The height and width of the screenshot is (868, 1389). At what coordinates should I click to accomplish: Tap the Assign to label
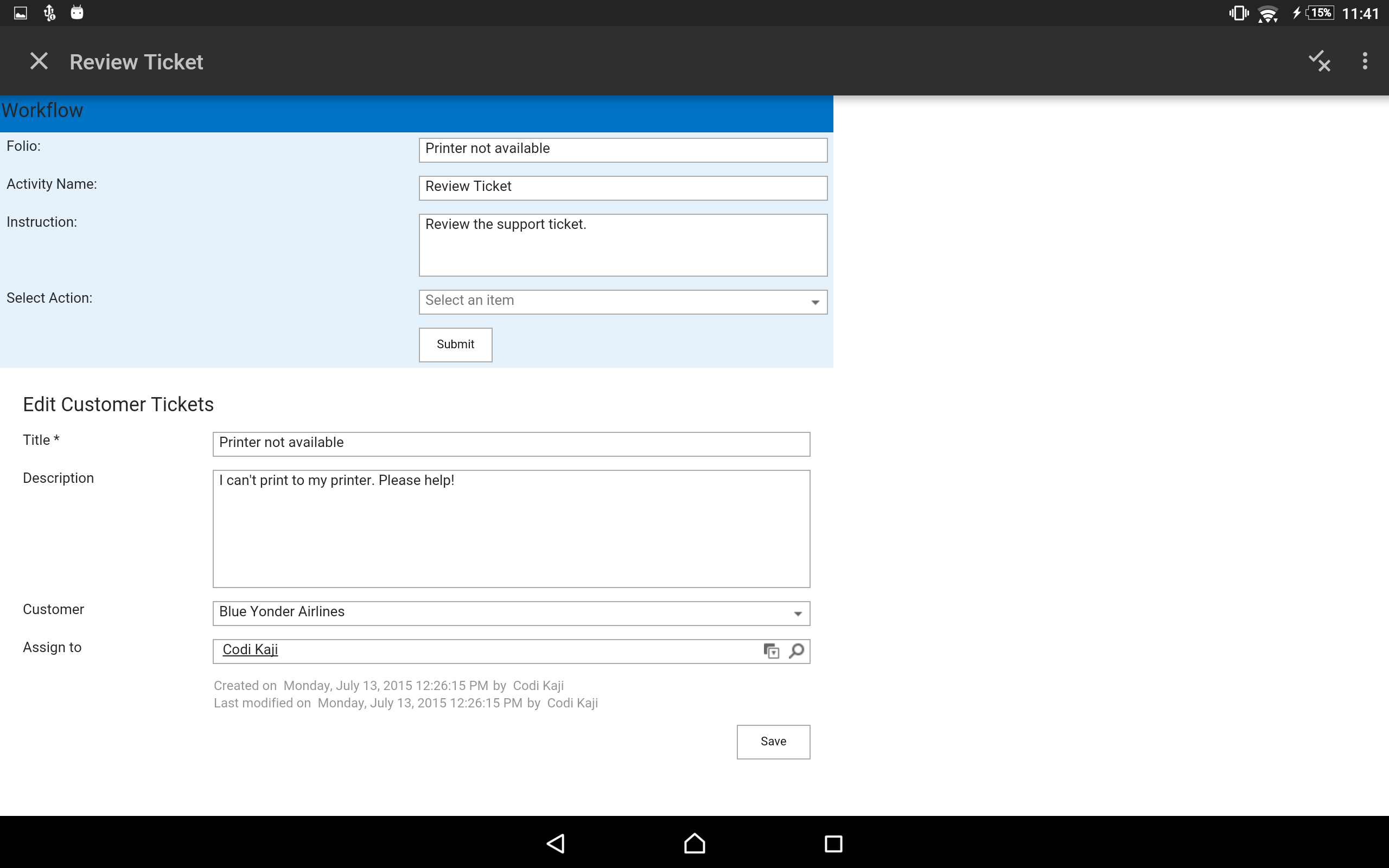(x=52, y=647)
